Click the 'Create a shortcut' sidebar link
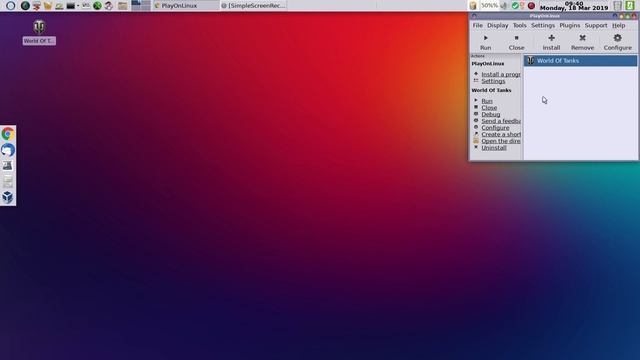The width and height of the screenshot is (640, 360). (501, 134)
